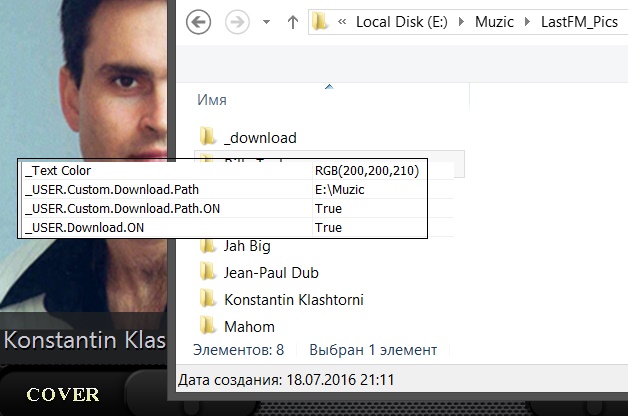Toggle the _USER.Custom.Download.Path.ON True value
This screenshot has width=628, height=416.
click(328, 209)
